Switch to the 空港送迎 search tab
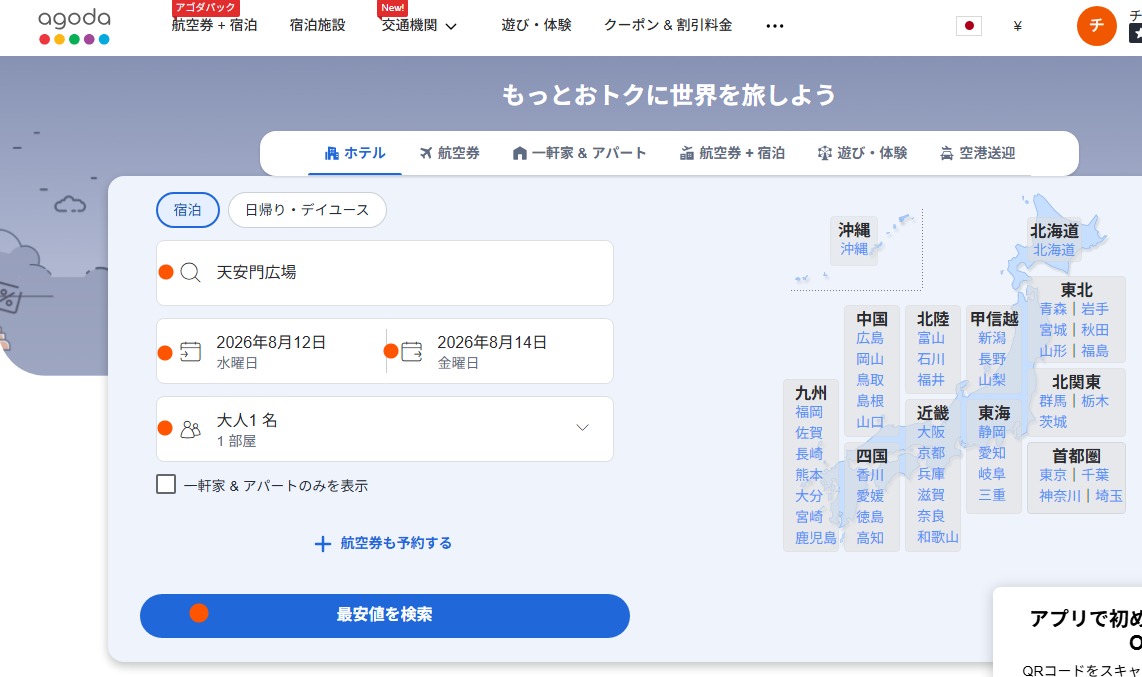 pos(977,153)
